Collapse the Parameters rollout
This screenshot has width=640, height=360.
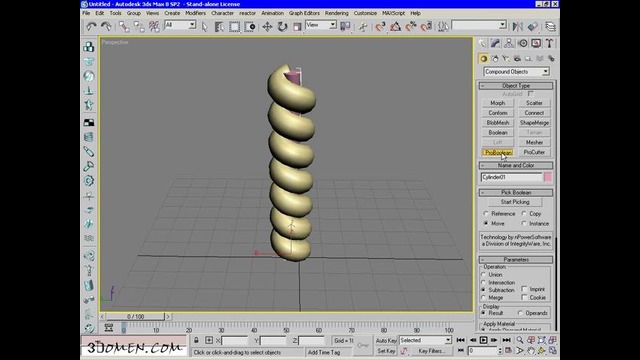click(516, 260)
